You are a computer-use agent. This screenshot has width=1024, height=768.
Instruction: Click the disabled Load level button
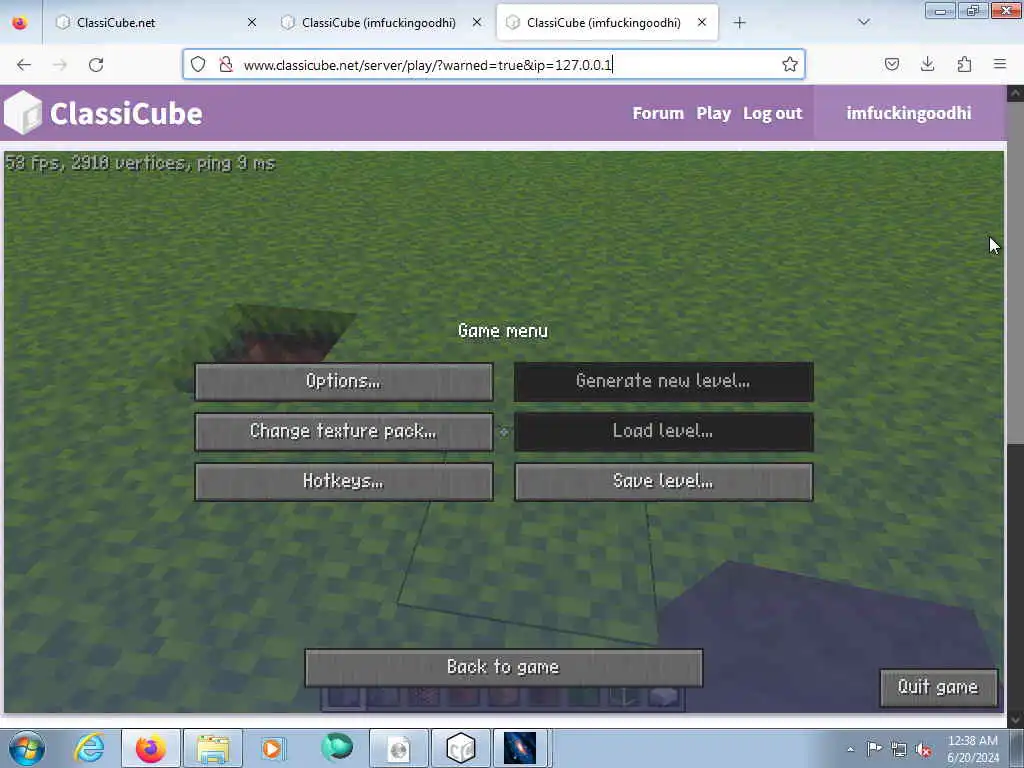pyautogui.click(x=664, y=432)
